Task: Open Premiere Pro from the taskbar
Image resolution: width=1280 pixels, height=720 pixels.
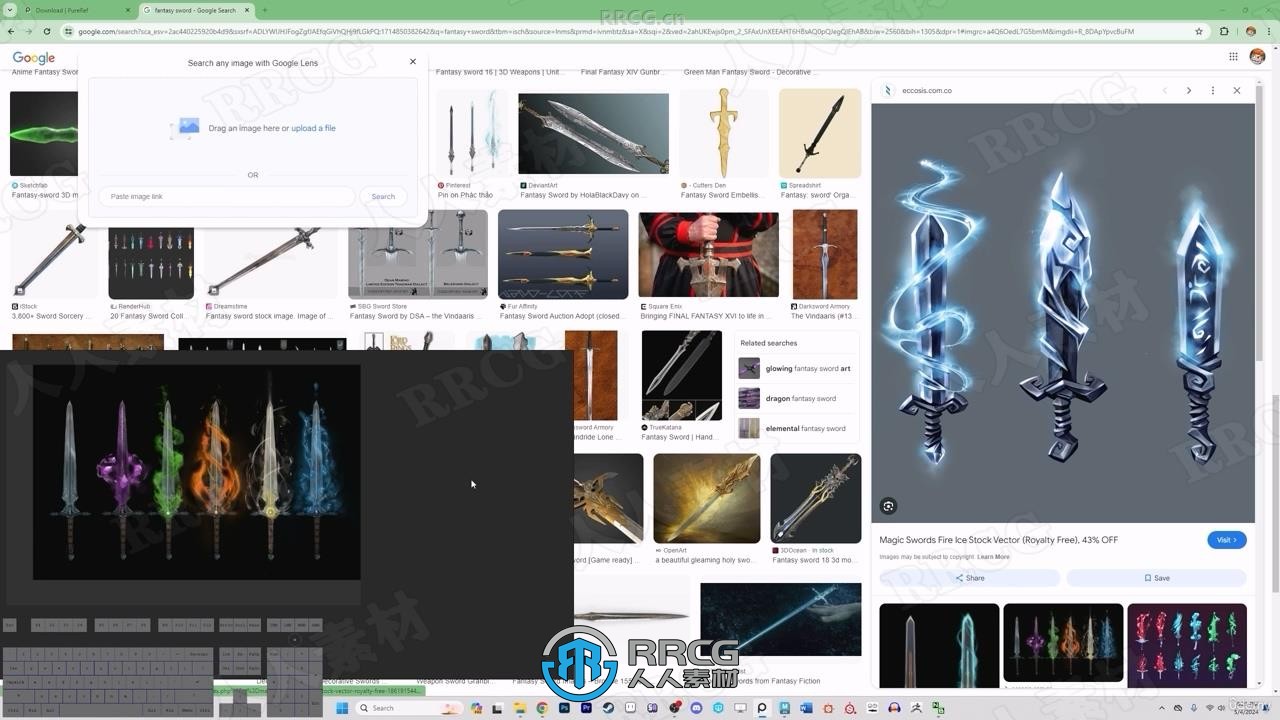Action: click(586, 708)
